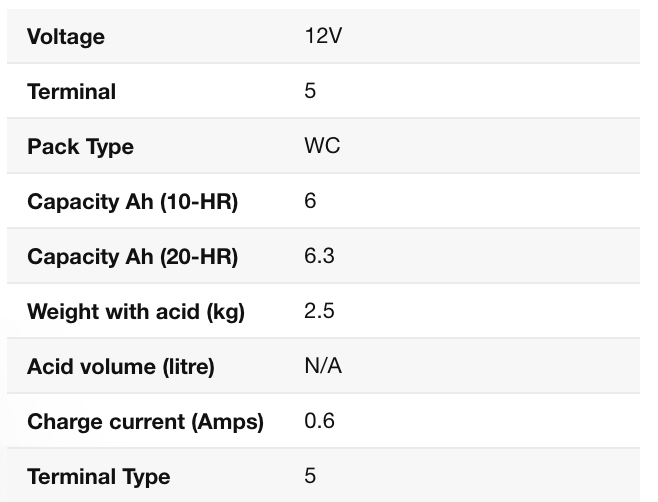Select the WC pack type value
Image resolution: width=658 pixels, height=502 pixels.
pos(322,146)
